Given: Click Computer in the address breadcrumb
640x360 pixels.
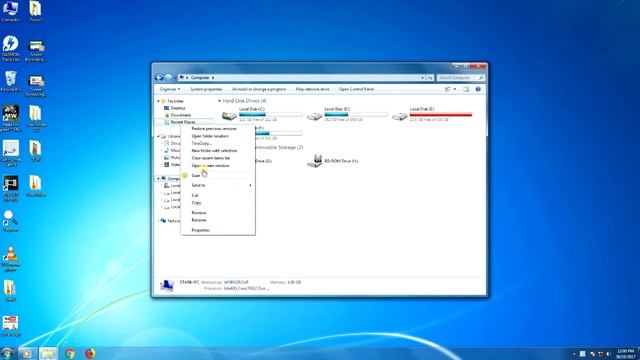Looking at the screenshot, I should click(200, 78).
